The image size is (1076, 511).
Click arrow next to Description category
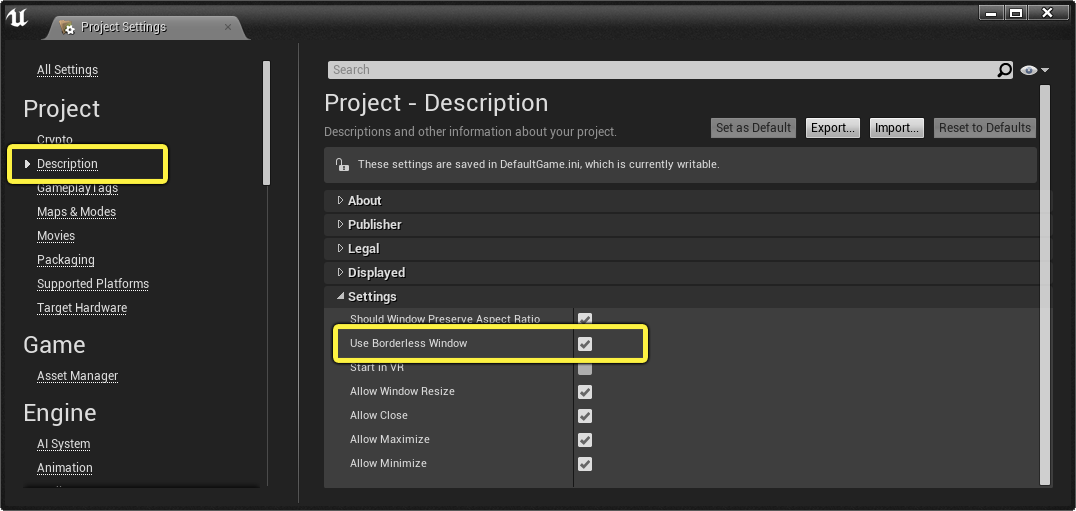coord(27,164)
